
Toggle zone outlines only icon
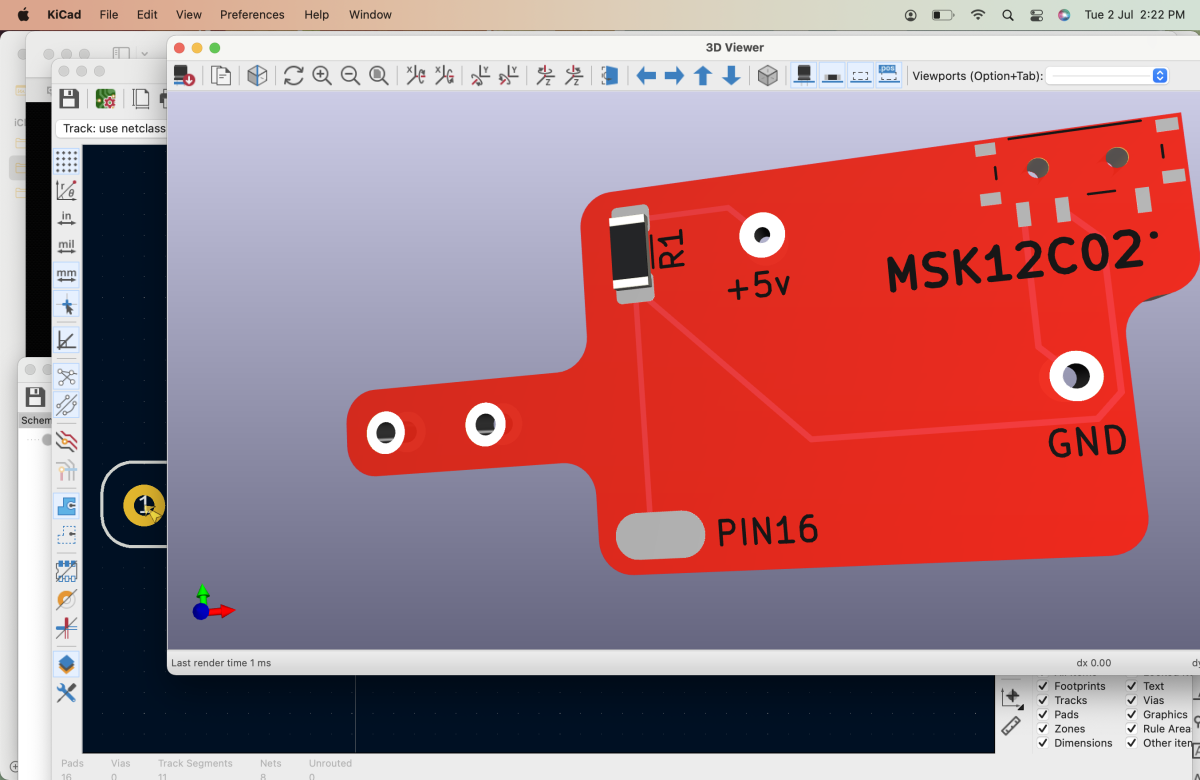click(x=66, y=535)
